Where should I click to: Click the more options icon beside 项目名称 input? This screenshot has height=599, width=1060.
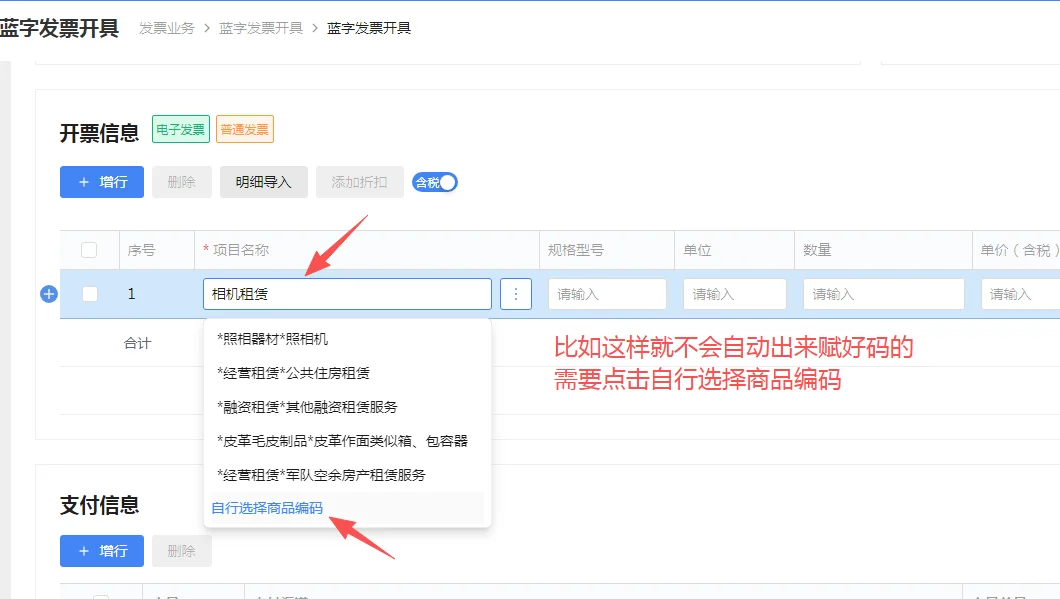coord(515,293)
